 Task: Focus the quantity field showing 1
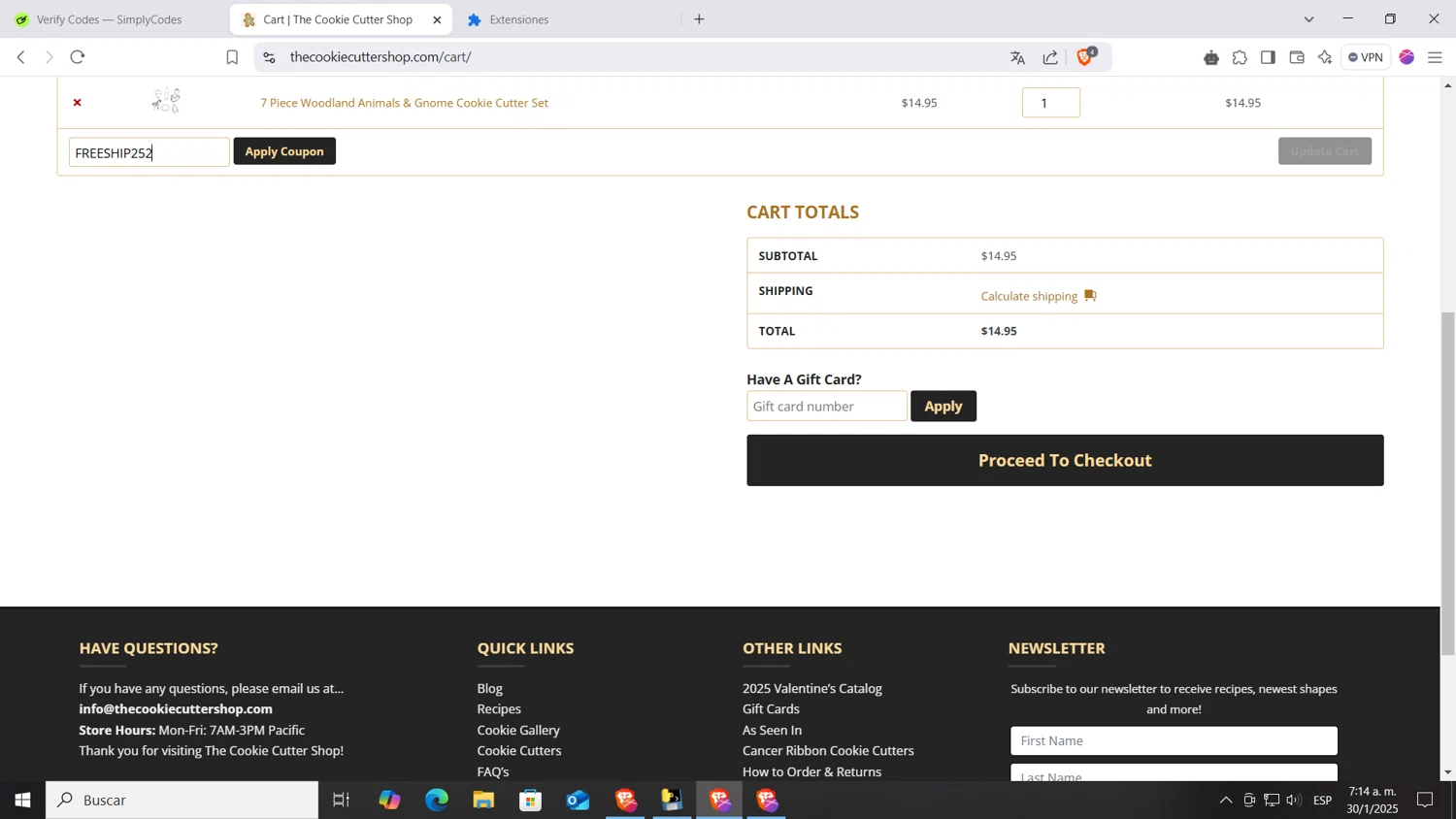[1050, 103]
